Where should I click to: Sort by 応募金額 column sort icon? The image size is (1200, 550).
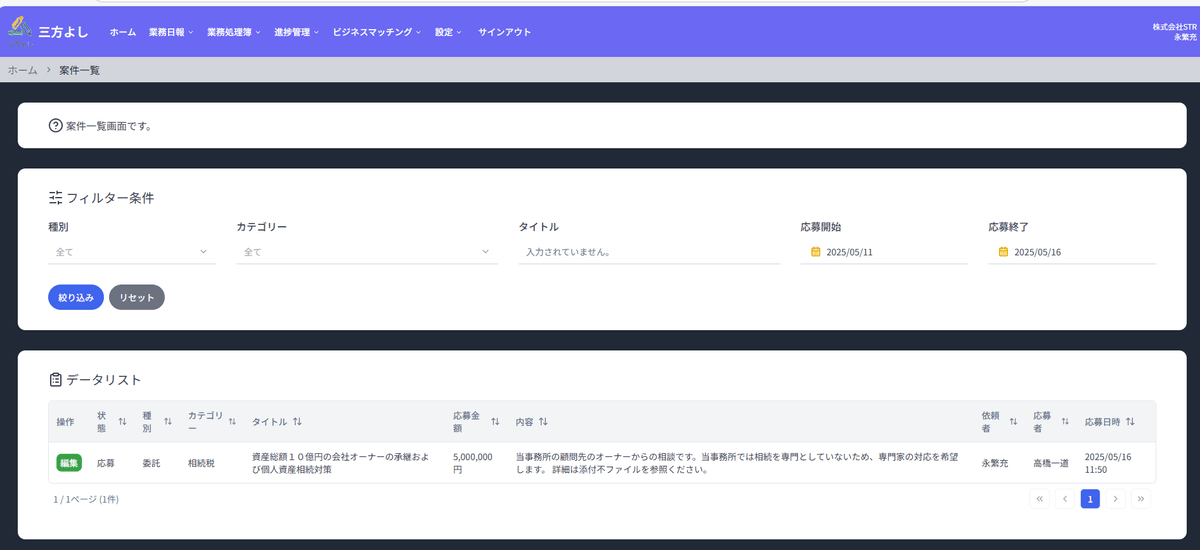click(495, 422)
